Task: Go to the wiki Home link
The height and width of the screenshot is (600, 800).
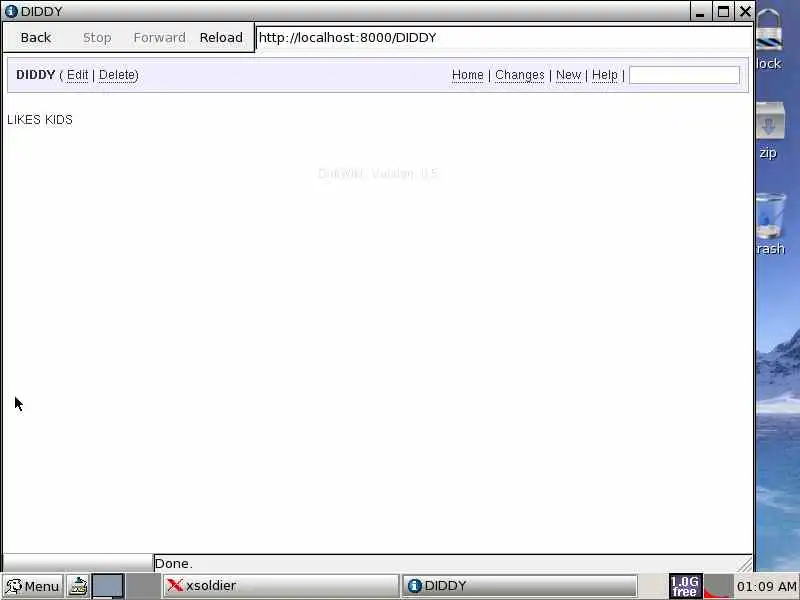Action: (467, 75)
